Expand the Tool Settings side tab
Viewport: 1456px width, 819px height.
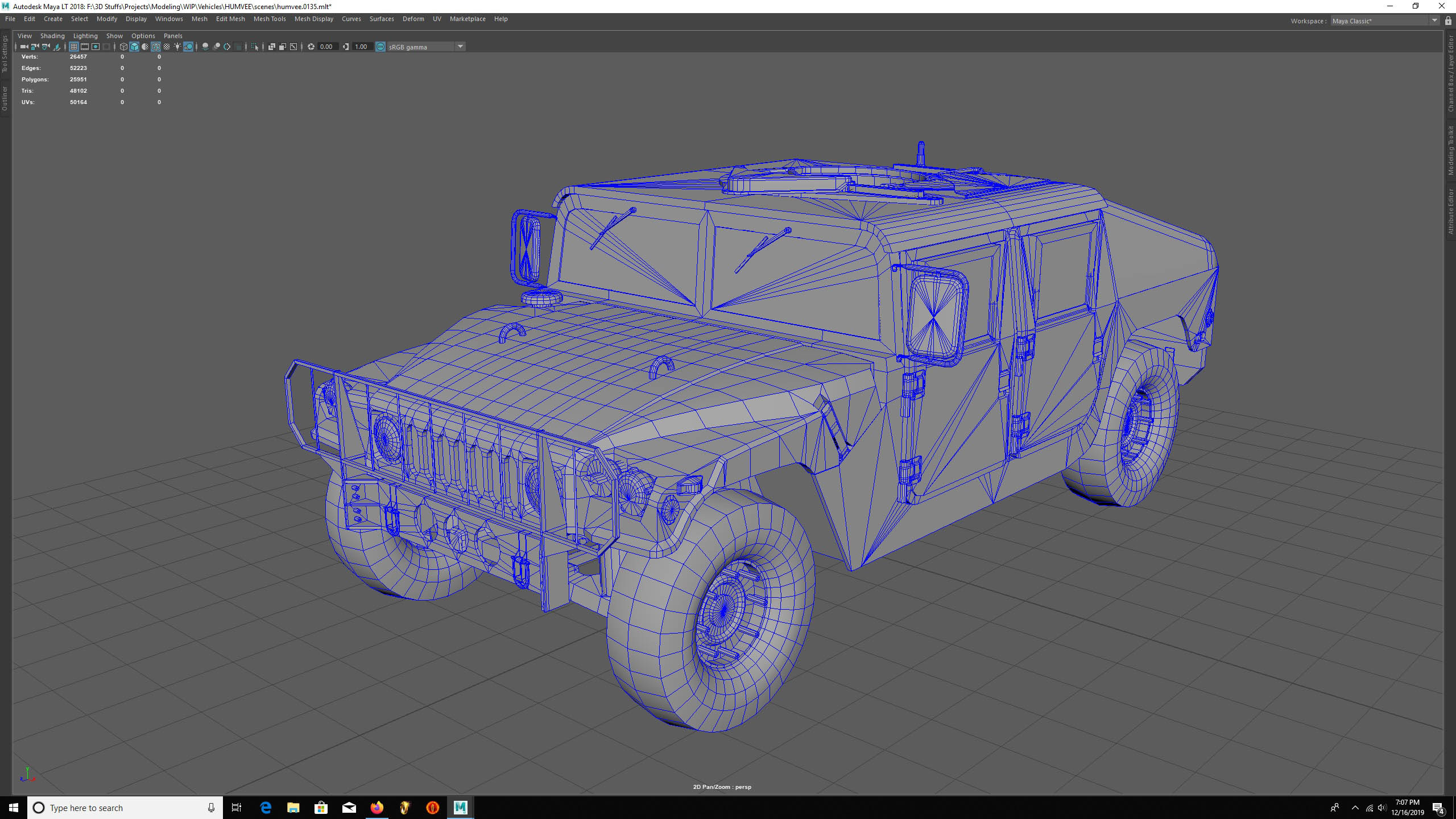(x=5, y=54)
